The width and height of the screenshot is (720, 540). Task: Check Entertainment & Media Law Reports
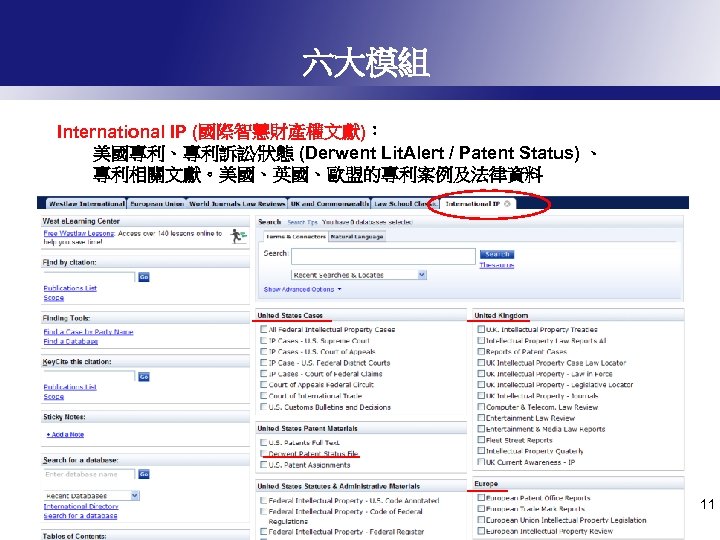[481, 429]
